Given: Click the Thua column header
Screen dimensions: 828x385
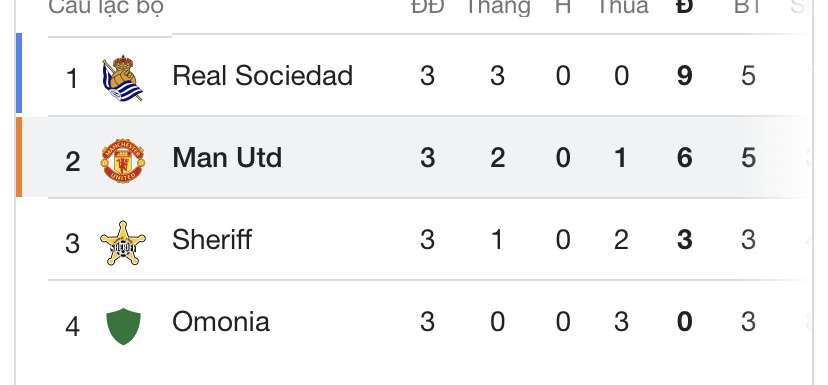Looking at the screenshot, I should [x=622, y=7].
